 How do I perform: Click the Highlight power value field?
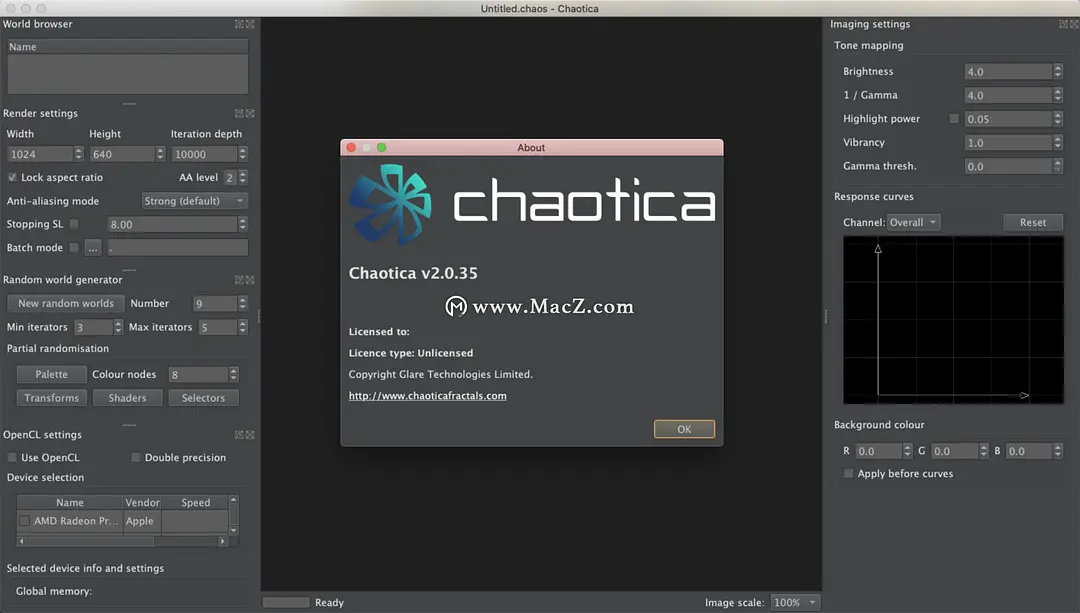click(1008, 118)
